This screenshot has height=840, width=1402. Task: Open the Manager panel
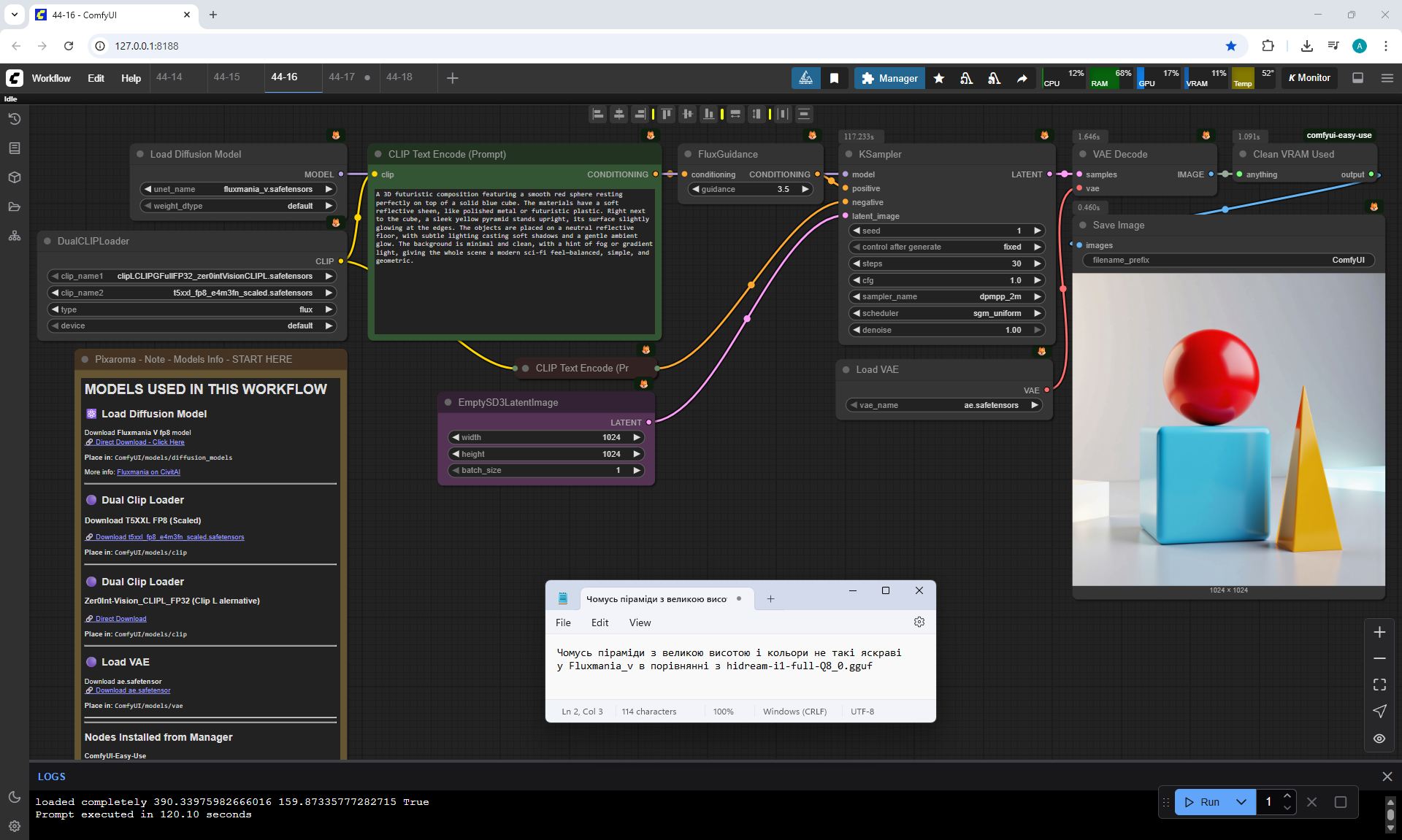pos(889,78)
